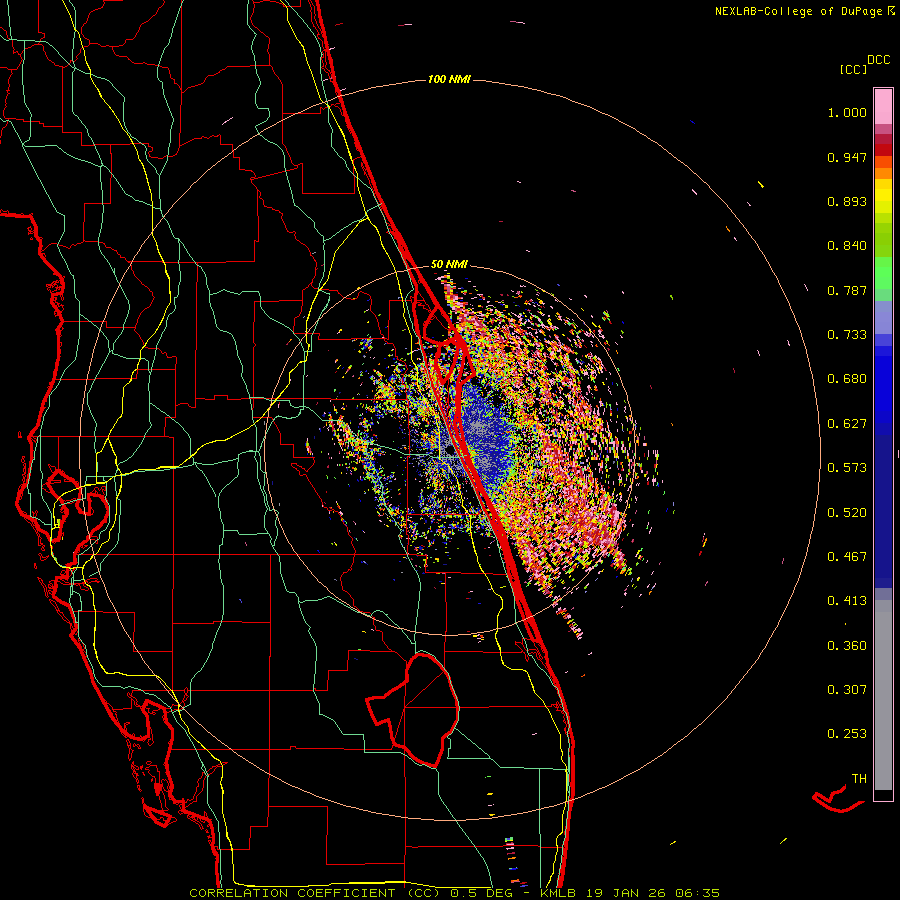Select the 0.787 legend value

point(847,290)
